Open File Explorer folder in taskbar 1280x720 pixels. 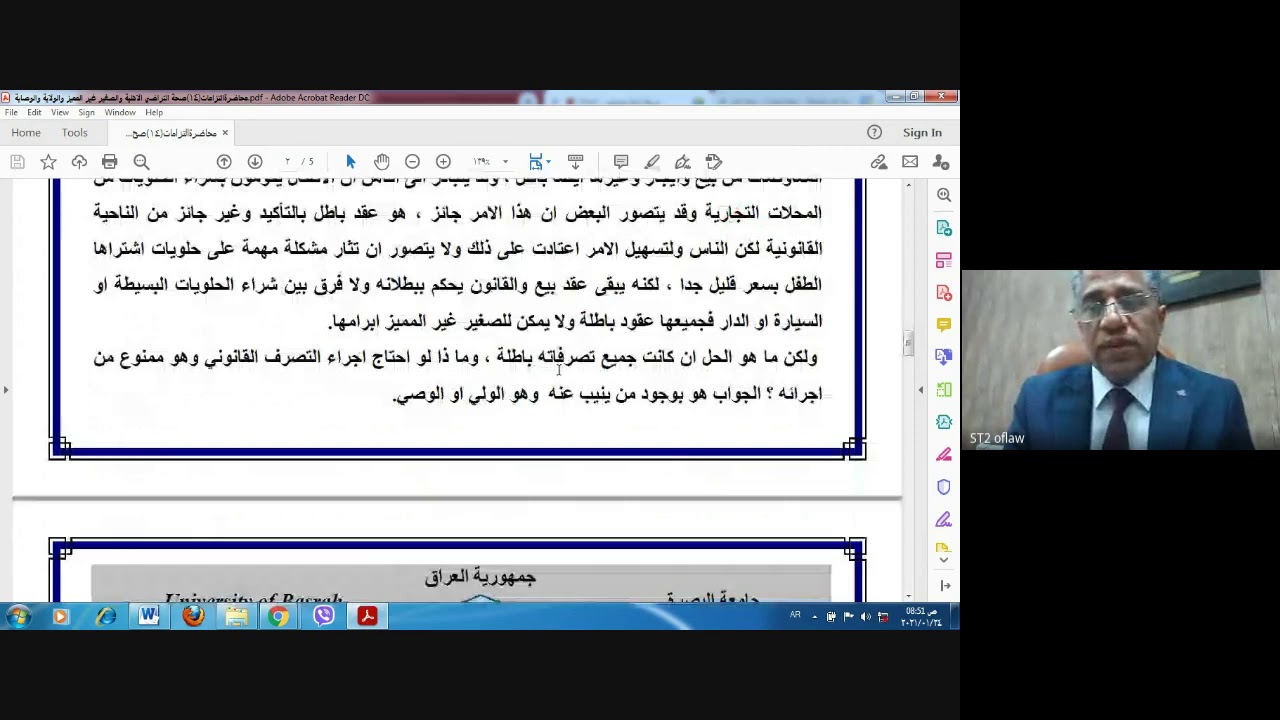click(236, 616)
